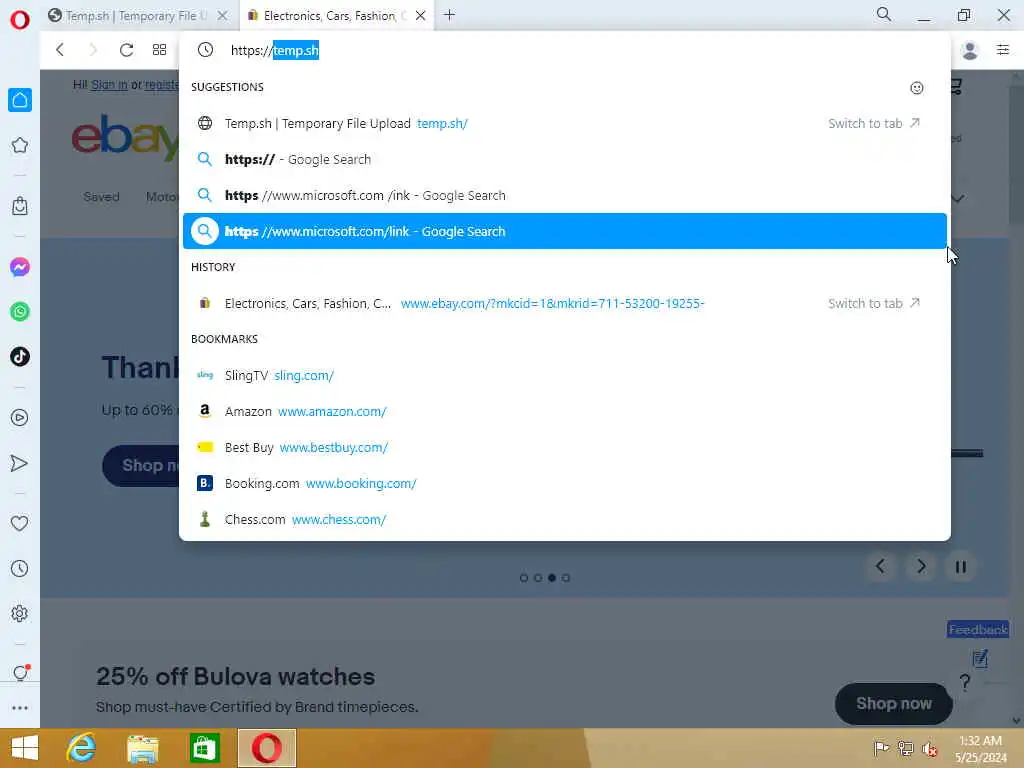Select highlighted 'www.microsoft.com/link' search suggestion
1024x768 pixels.
tap(565, 231)
